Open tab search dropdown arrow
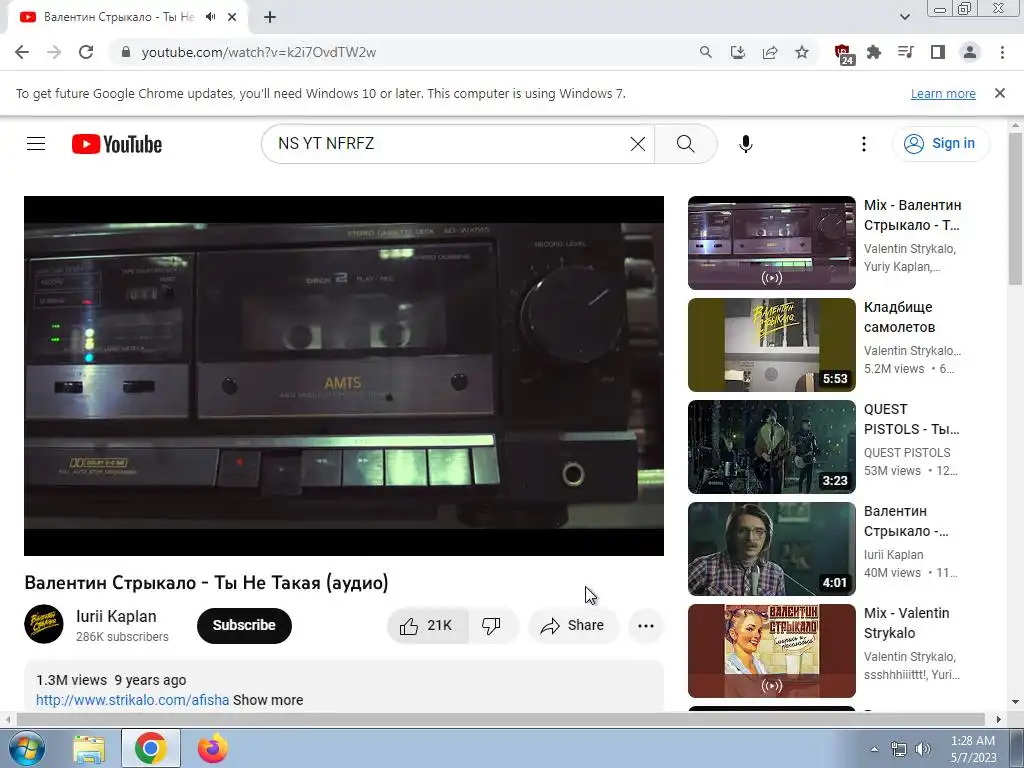This screenshot has width=1024, height=768. (x=904, y=17)
